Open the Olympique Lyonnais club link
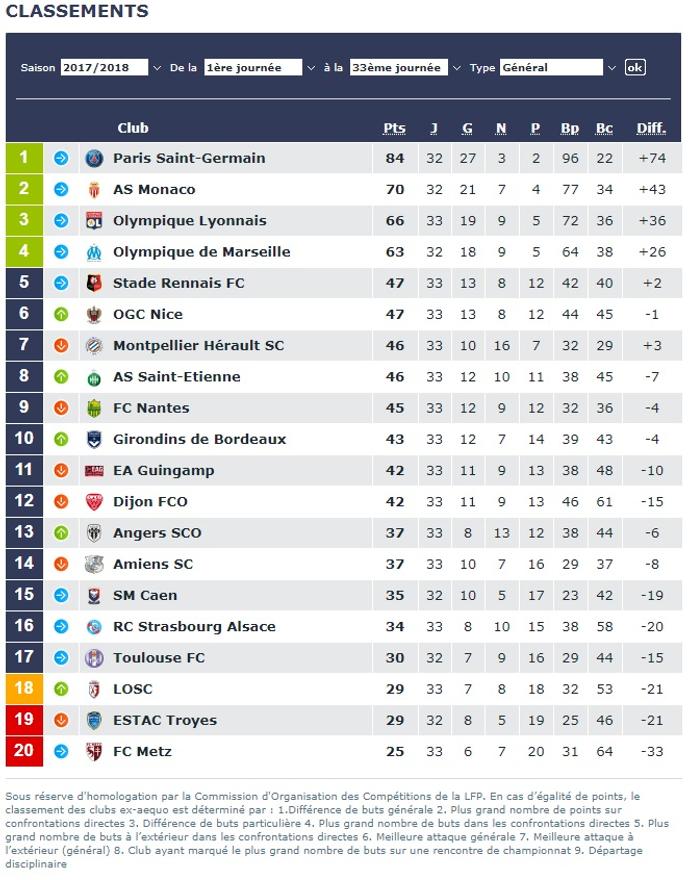The height and width of the screenshot is (880, 688). coord(190,221)
